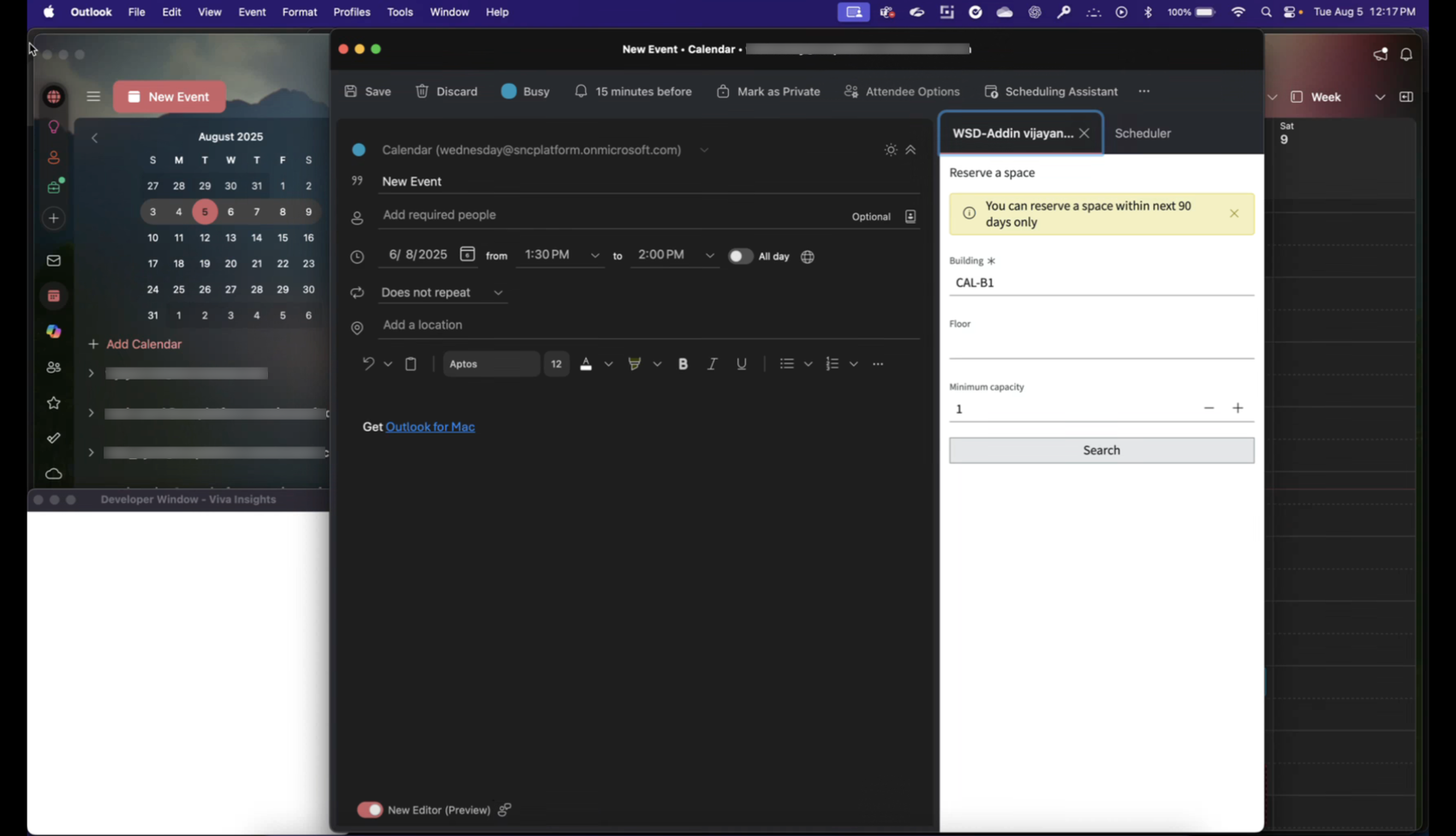Screen dimensions: 1456x836
Task: Click Add Calendar
Action: click(x=135, y=344)
